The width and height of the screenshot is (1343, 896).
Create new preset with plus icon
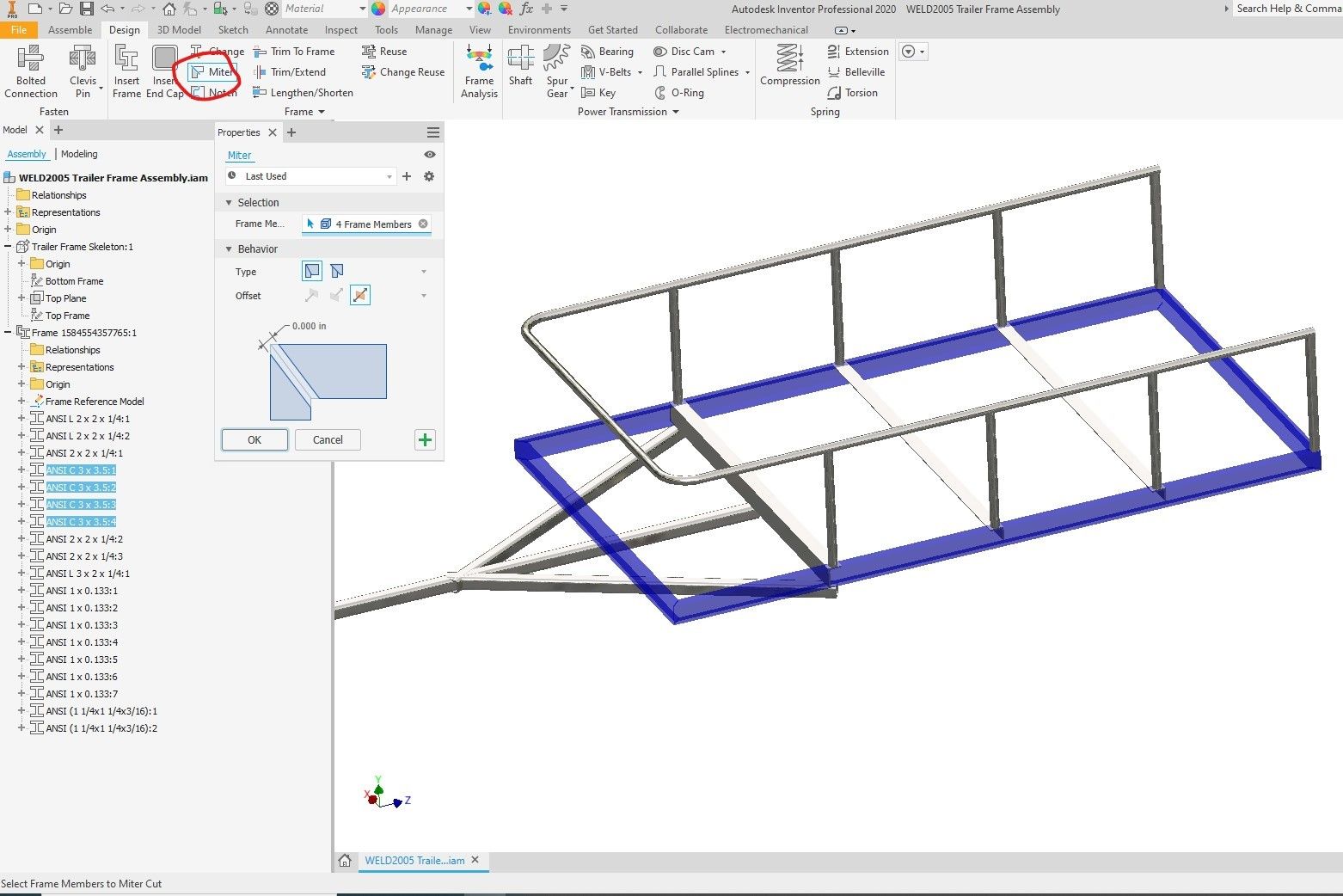[407, 176]
